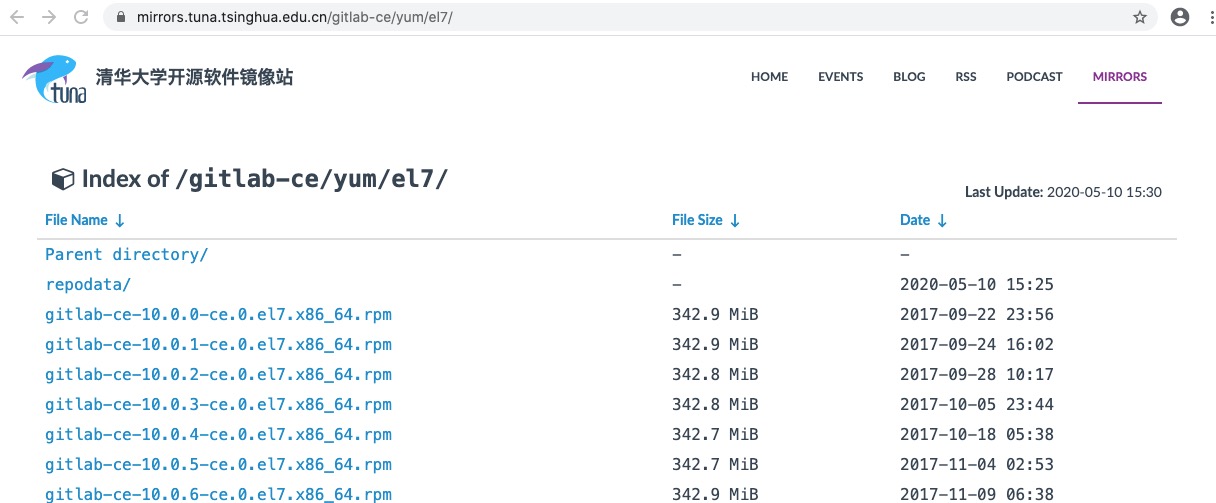
Task: Open the repodata/ folder link
Action: tap(88, 285)
